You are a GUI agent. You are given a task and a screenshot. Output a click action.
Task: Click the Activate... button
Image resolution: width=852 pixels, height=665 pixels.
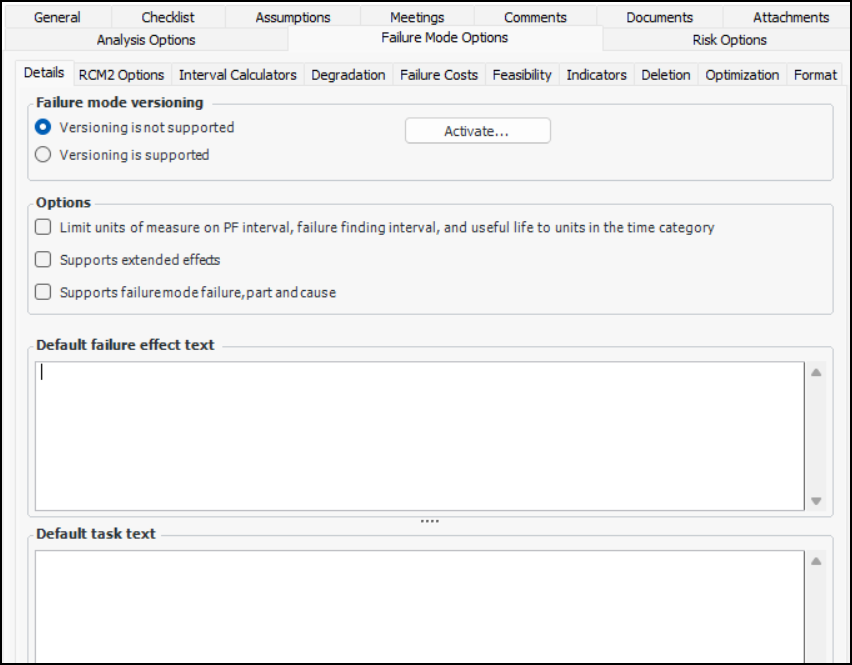click(x=478, y=131)
